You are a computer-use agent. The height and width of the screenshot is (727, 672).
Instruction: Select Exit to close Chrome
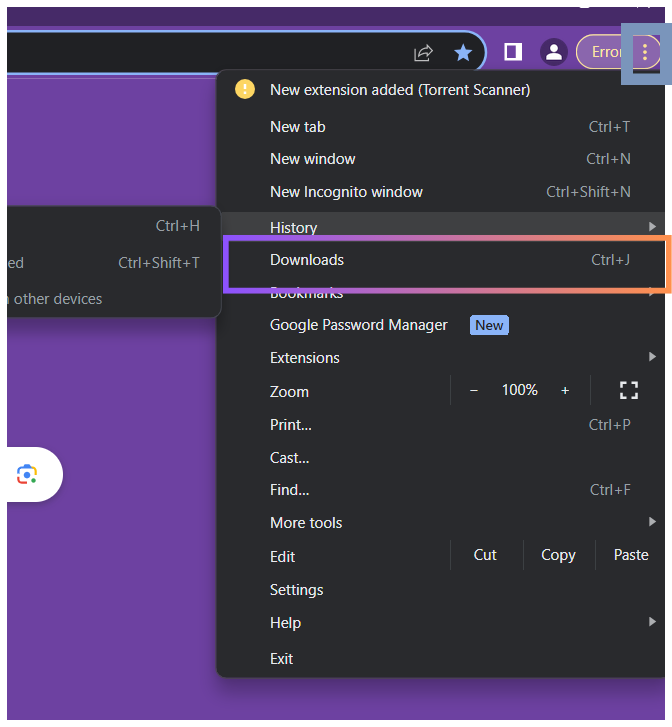441,659
